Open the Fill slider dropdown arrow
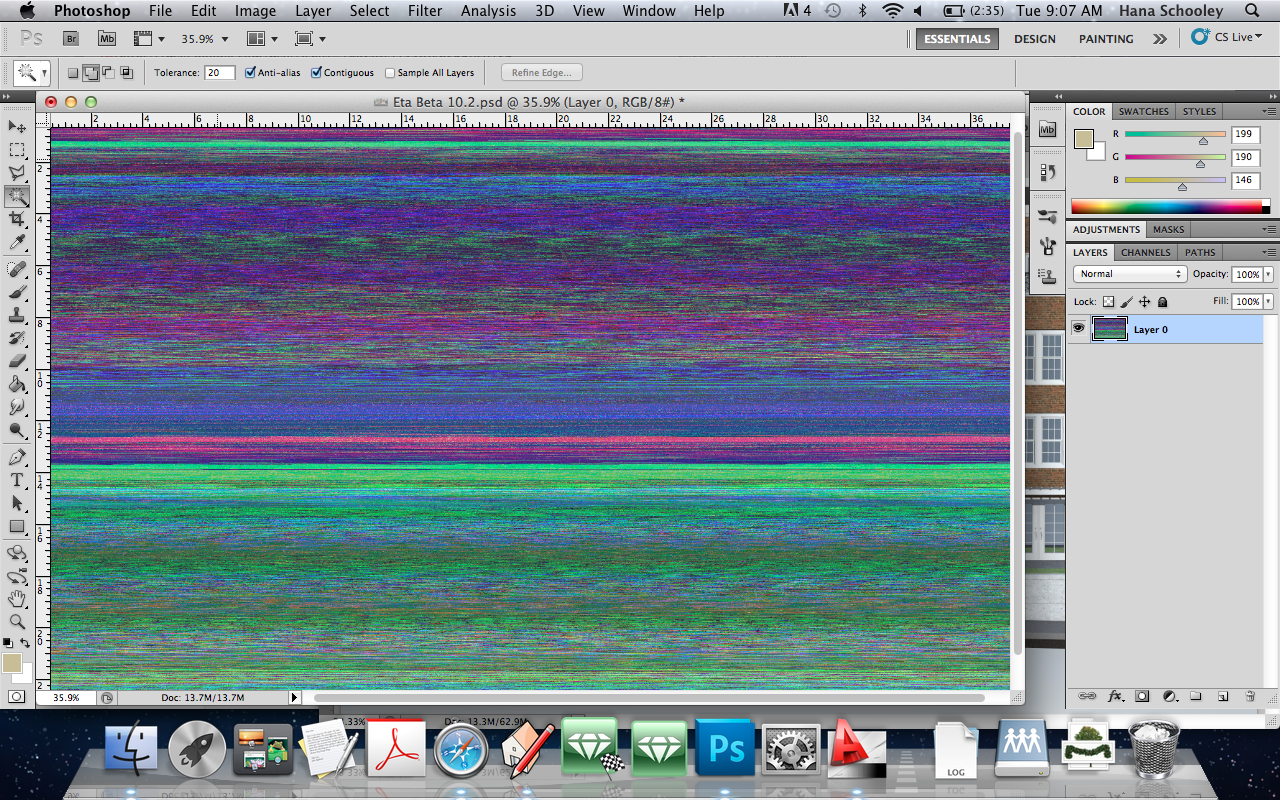Image resolution: width=1280 pixels, height=800 pixels. coord(1268,301)
